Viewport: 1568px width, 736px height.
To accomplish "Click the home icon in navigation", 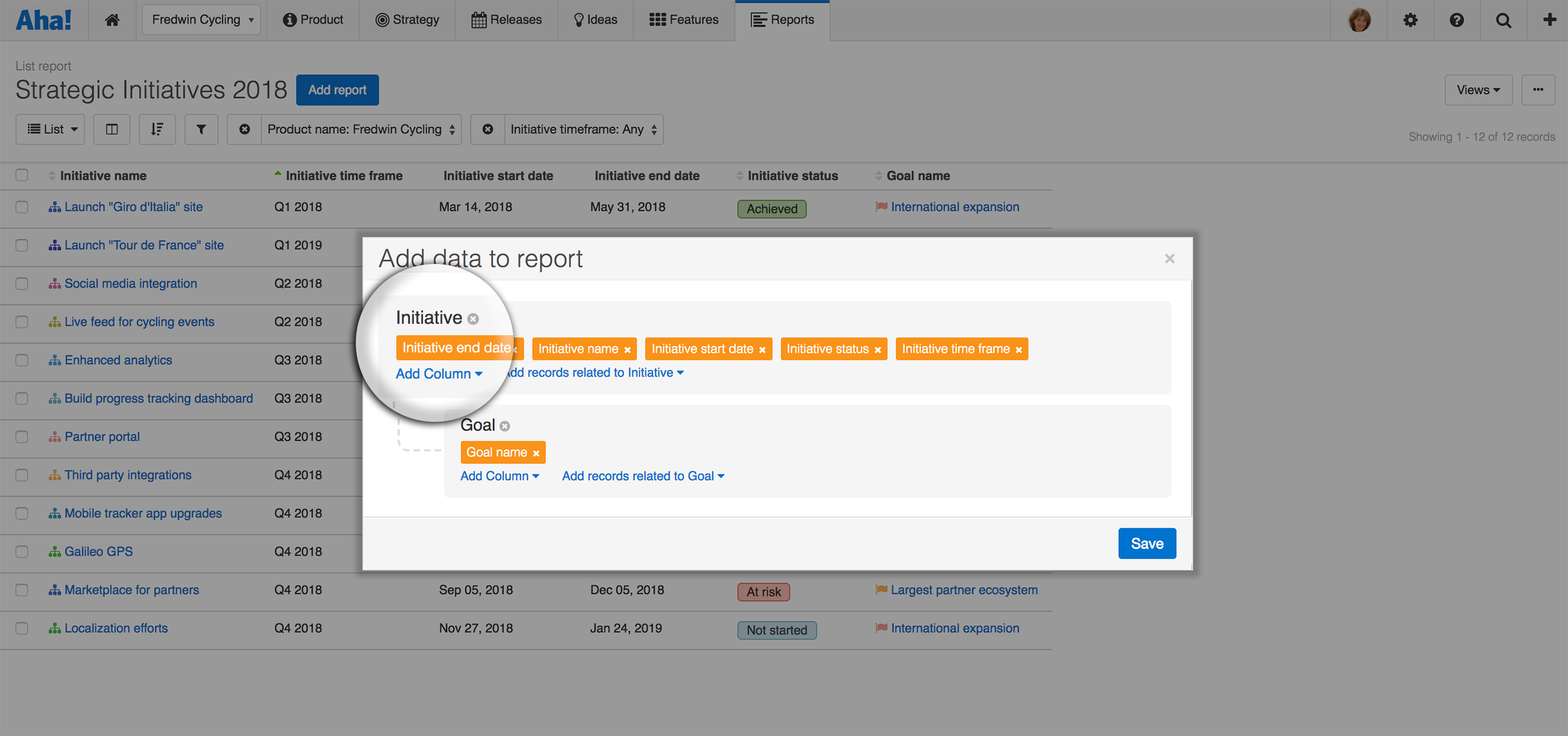I will 112,20.
